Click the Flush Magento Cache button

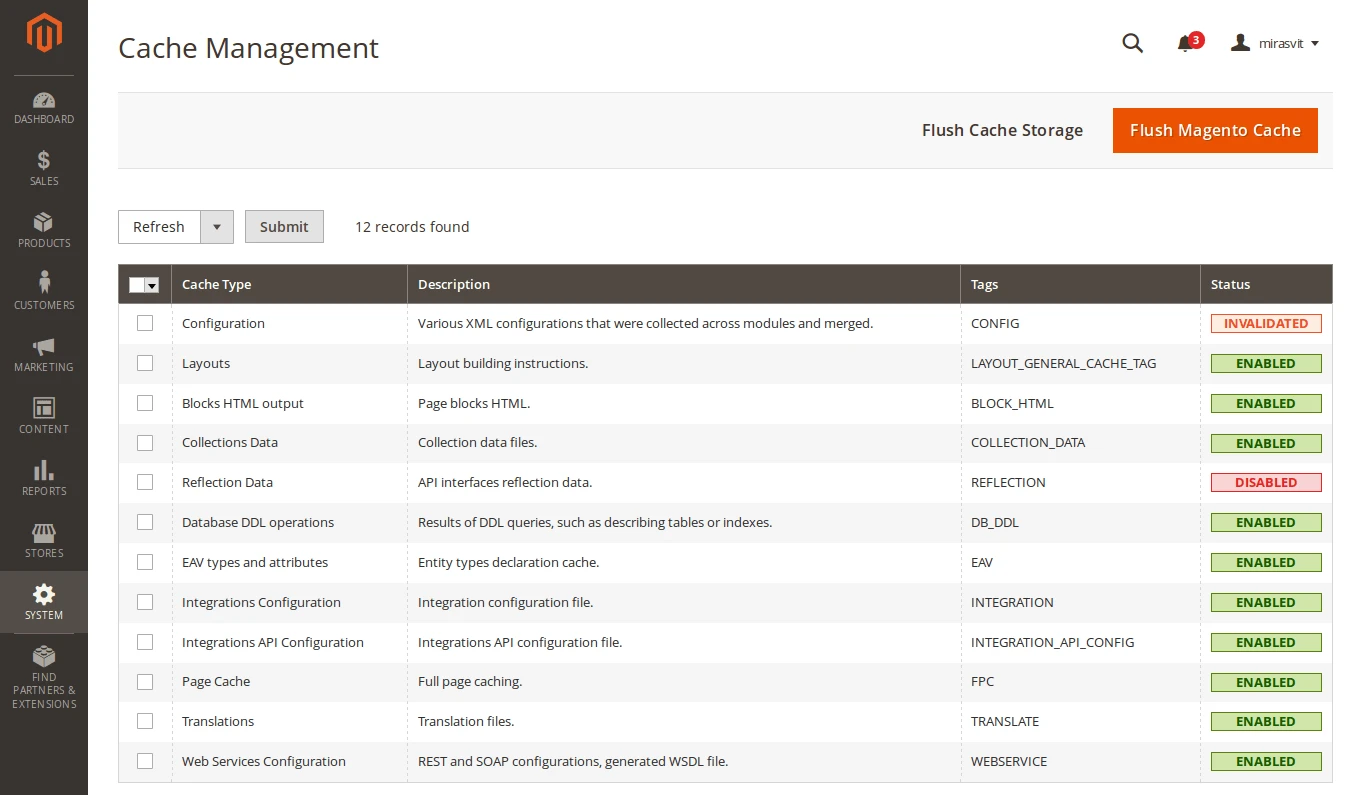click(x=1214, y=130)
